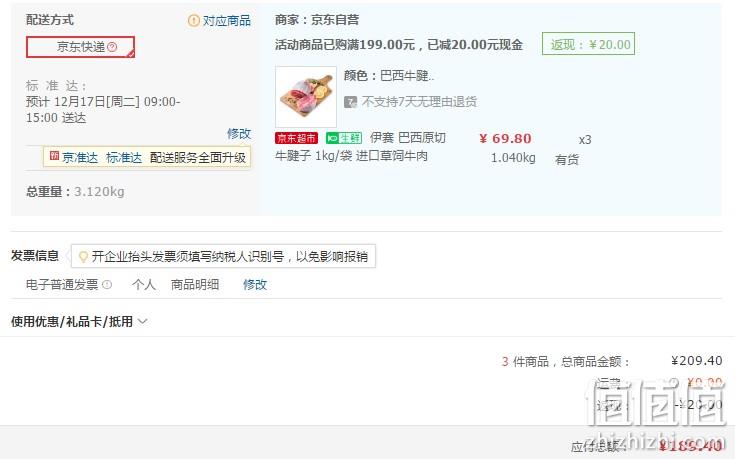Click 修改 under delivery time
Viewport: 735px width, 459px height.
(239, 134)
